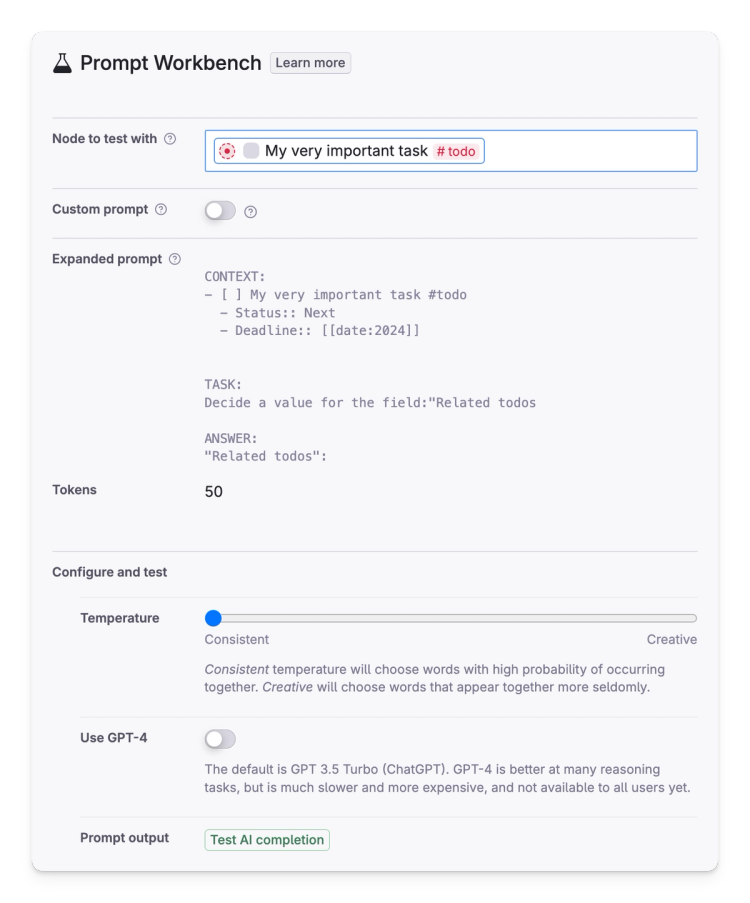
Task: Check the checkbox inside the task node
Action: click(x=253, y=150)
